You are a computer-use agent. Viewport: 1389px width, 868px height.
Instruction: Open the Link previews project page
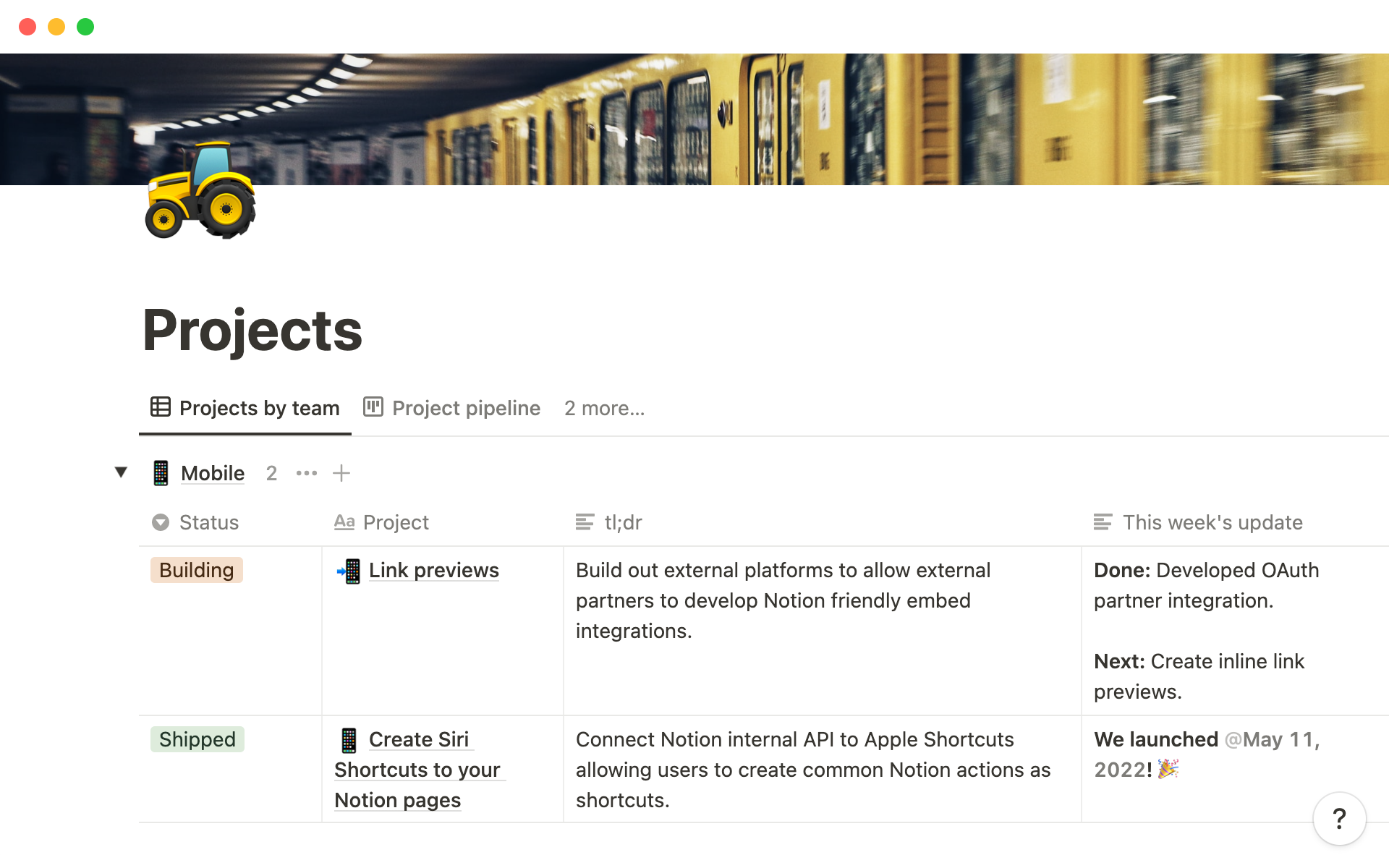click(433, 571)
